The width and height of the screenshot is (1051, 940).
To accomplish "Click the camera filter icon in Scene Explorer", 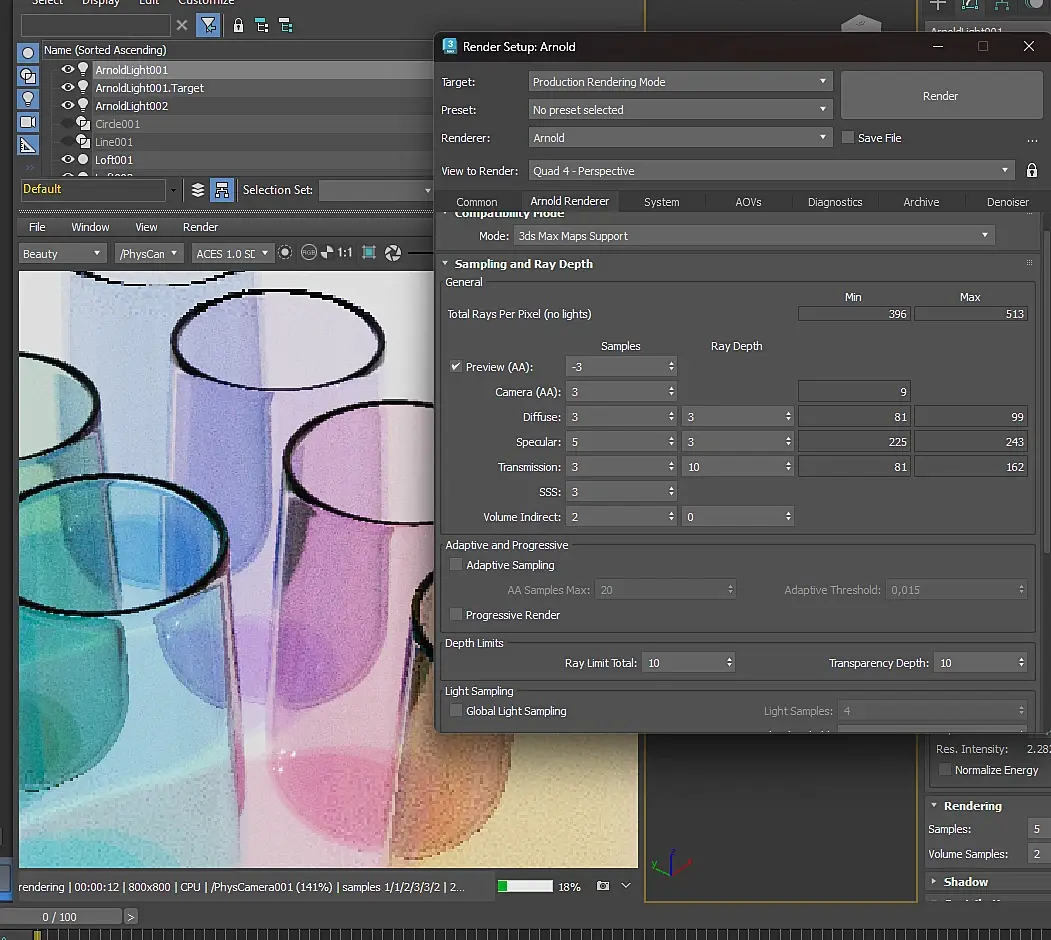I will 28,122.
